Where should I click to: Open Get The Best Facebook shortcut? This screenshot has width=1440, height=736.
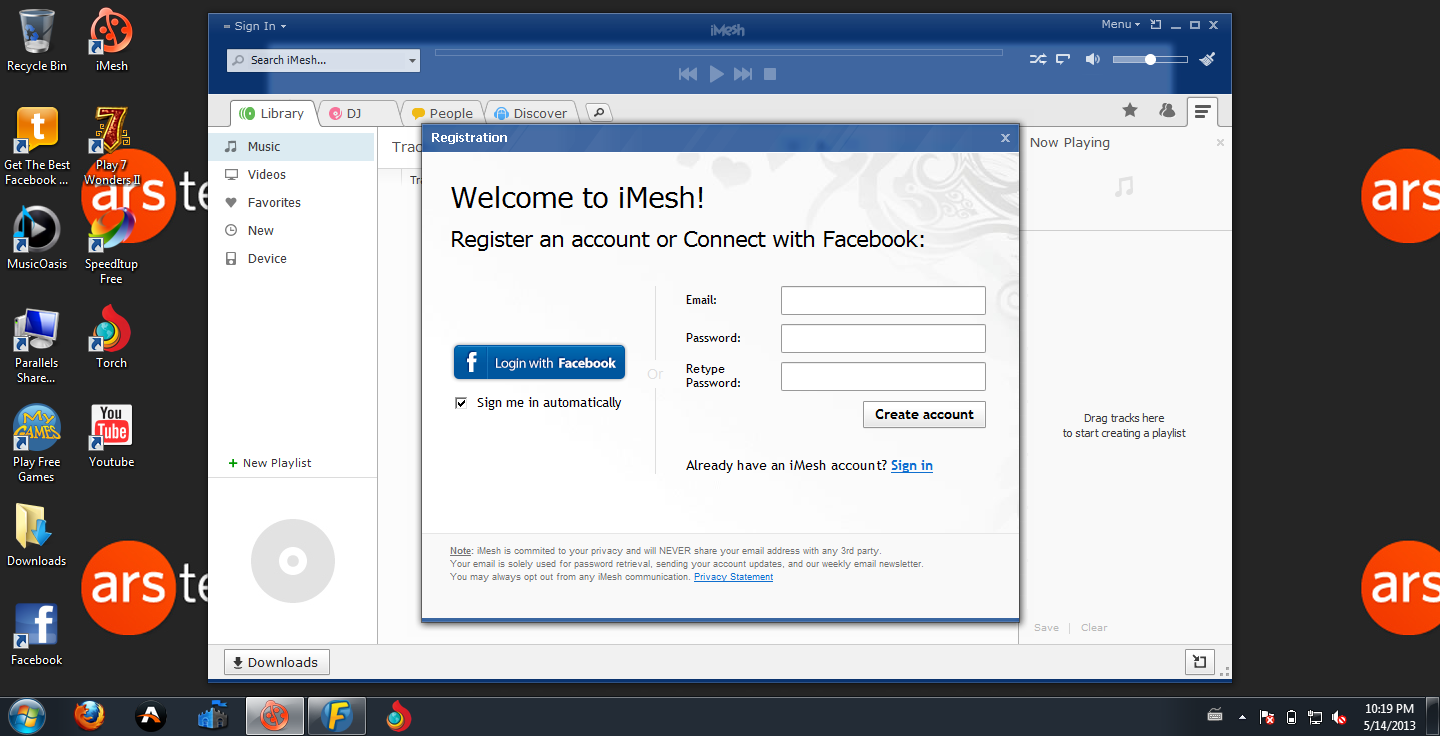(37, 146)
